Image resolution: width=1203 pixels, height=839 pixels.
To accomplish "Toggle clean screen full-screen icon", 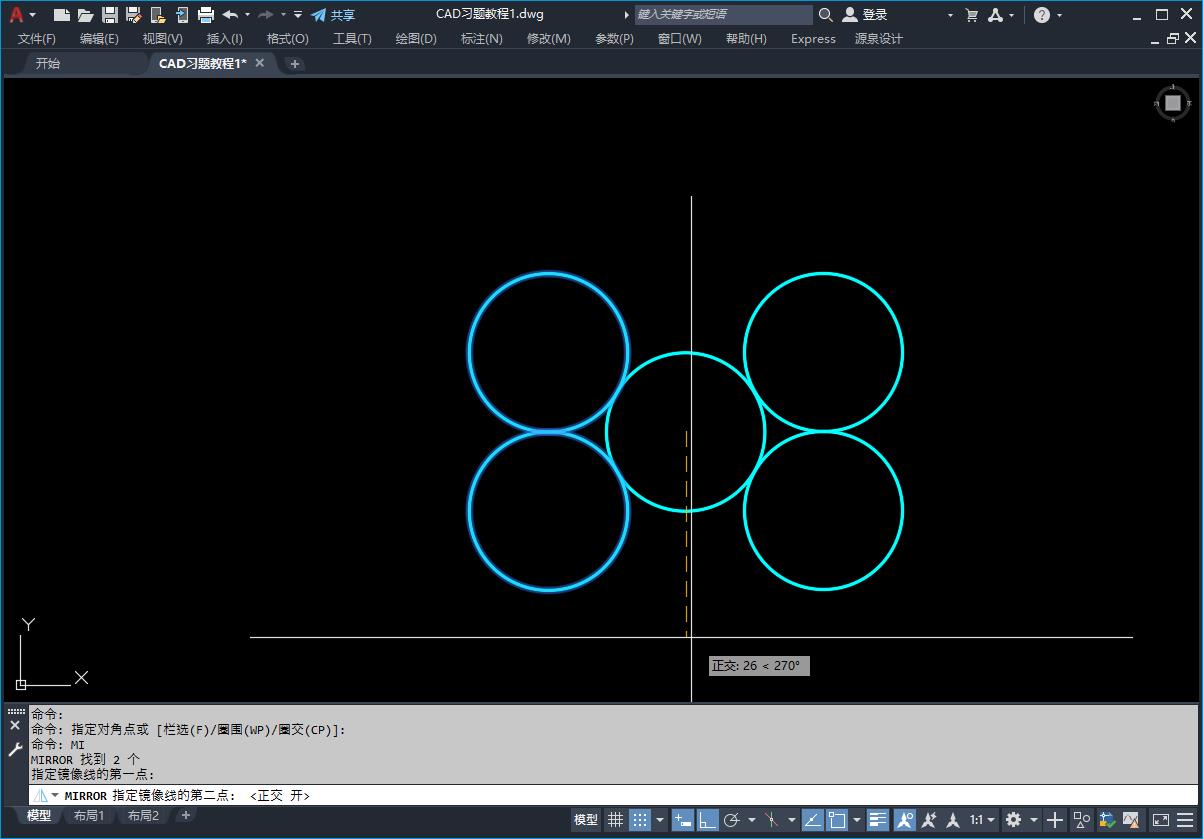I will tap(1160, 820).
